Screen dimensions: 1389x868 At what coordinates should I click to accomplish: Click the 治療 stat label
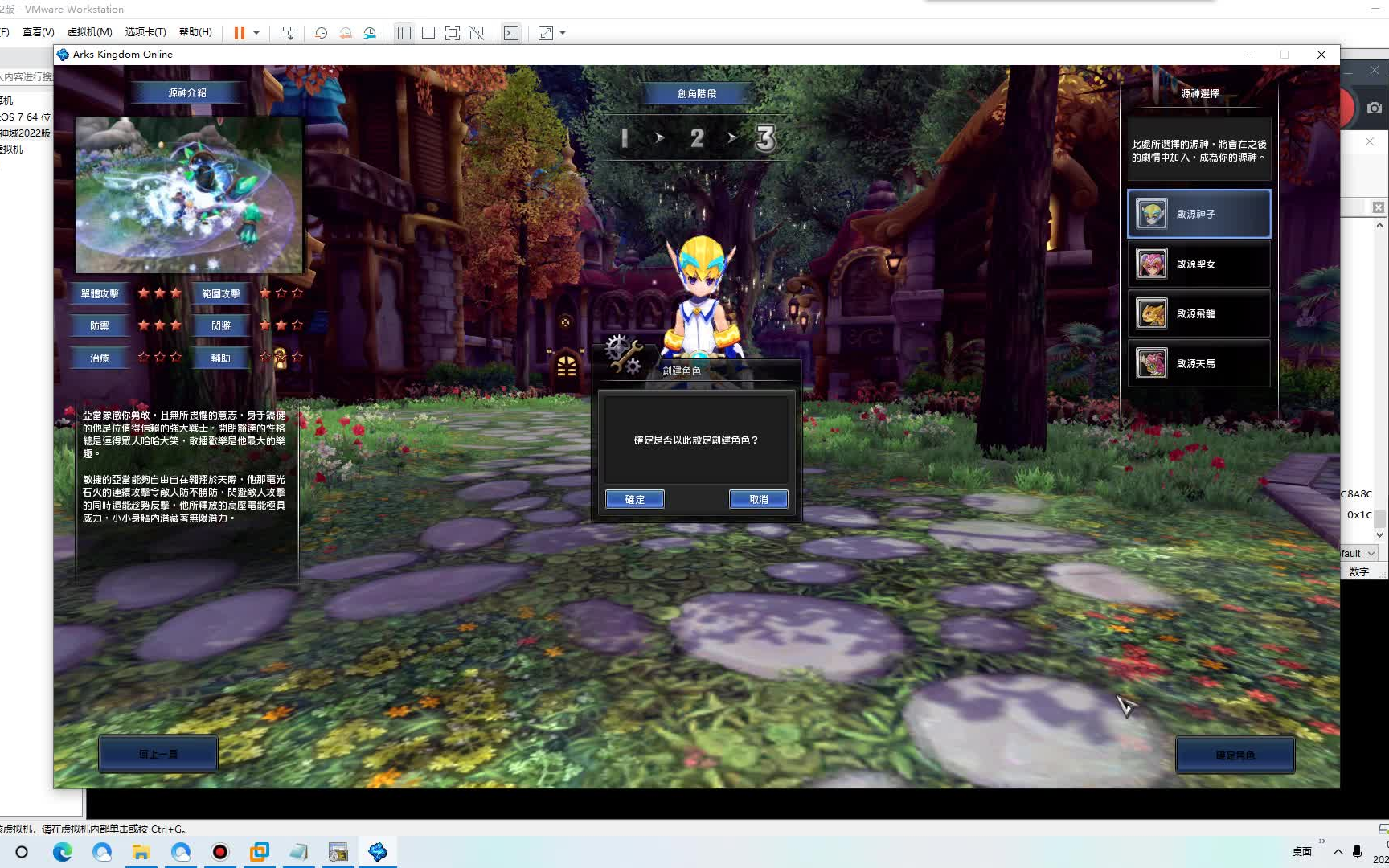click(100, 358)
